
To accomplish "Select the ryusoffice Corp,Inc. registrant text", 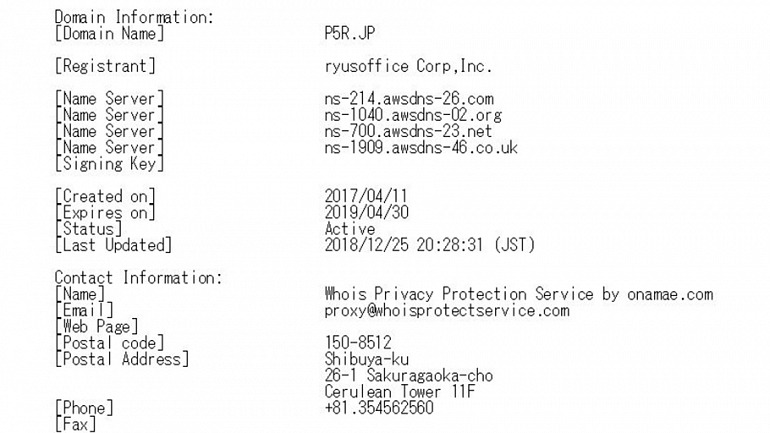I will pyautogui.click(x=408, y=66).
